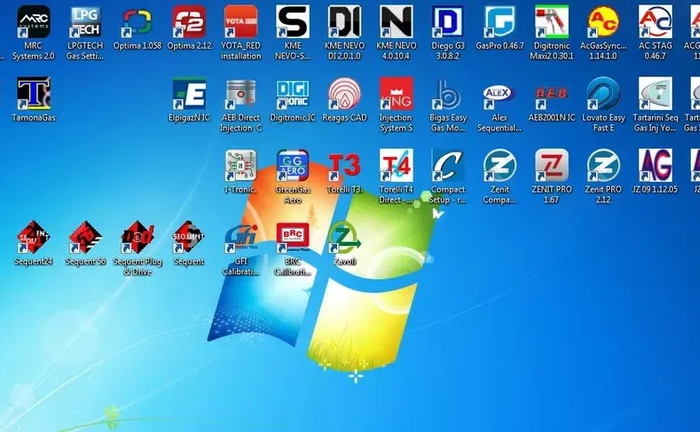Open the Diego G3 3.0.8.2 shortcut
Viewport: 700px width, 432px height.
point(447,22)
